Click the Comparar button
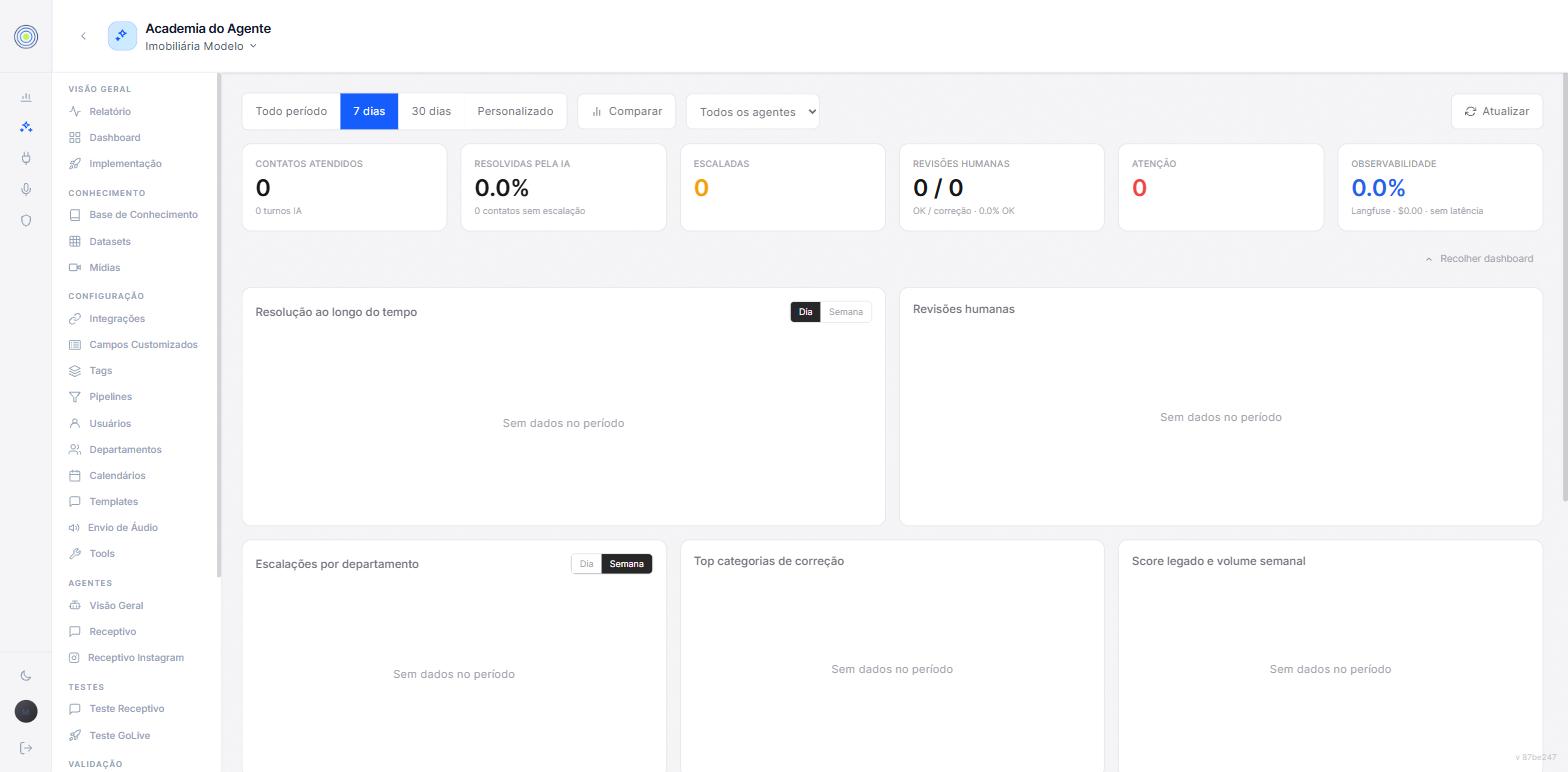1568x772 pixels. coord(626,111)
